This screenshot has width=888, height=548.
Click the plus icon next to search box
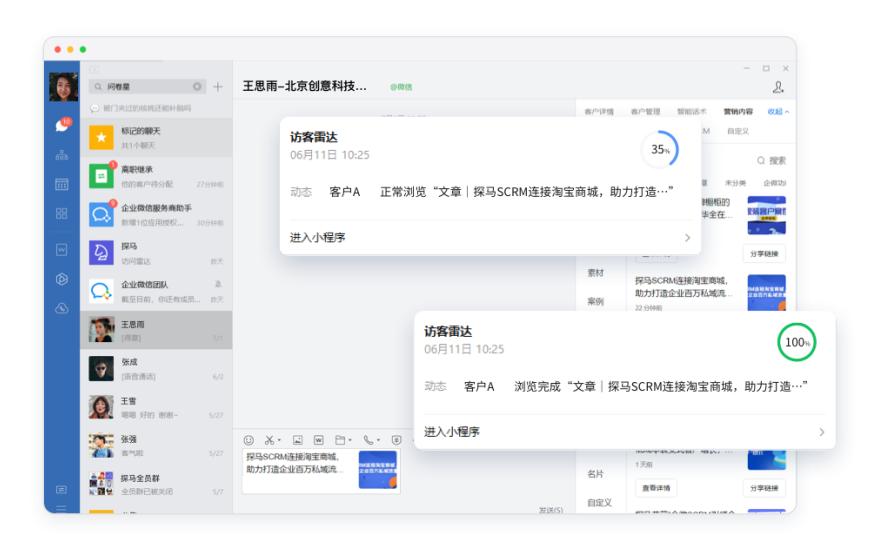coord(218,87)
